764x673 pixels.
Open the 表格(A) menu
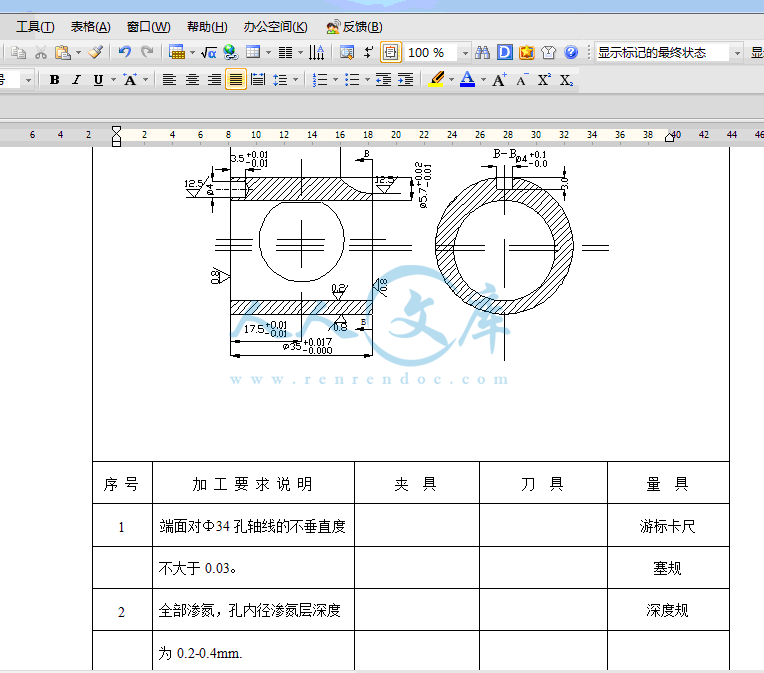[x=91, y=27]
